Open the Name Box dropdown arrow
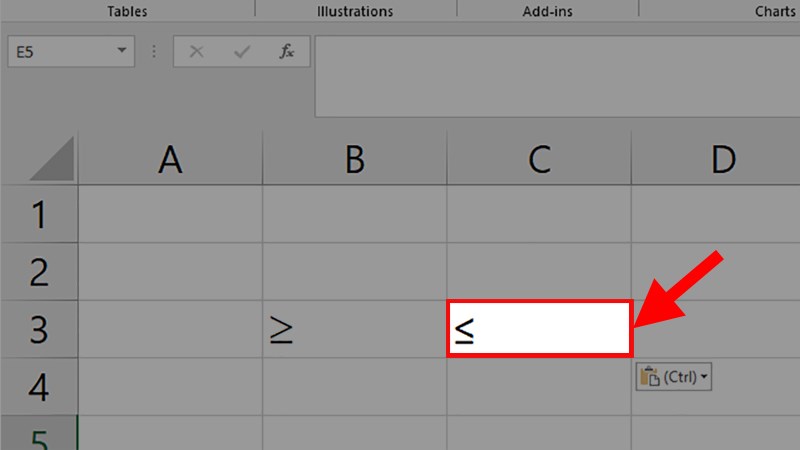The width and height of the screenshot is (800, 450). [x=121, y=50]
